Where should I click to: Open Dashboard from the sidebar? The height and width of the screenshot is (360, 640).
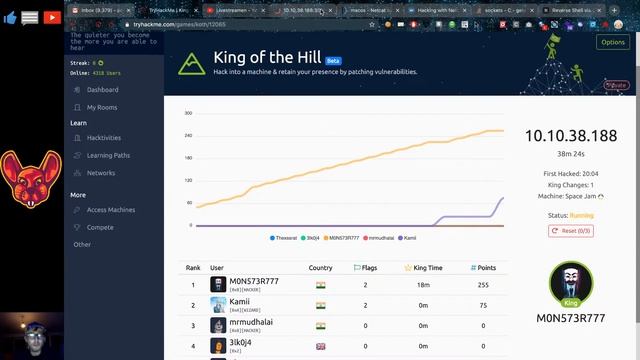tap(102, 90)
